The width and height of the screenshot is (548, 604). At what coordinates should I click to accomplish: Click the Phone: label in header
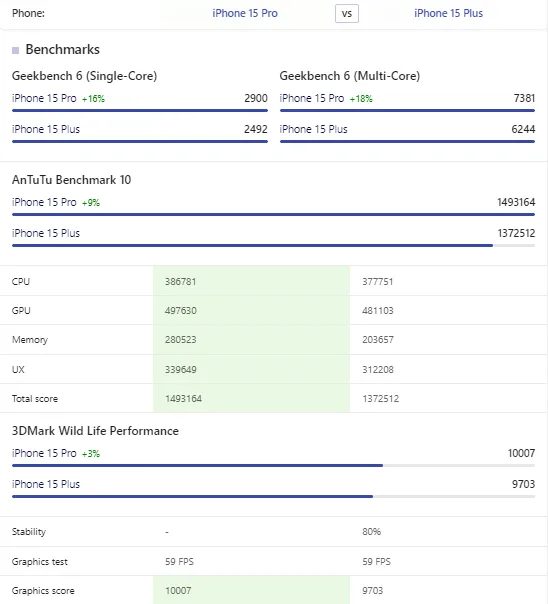click(28, 13)
